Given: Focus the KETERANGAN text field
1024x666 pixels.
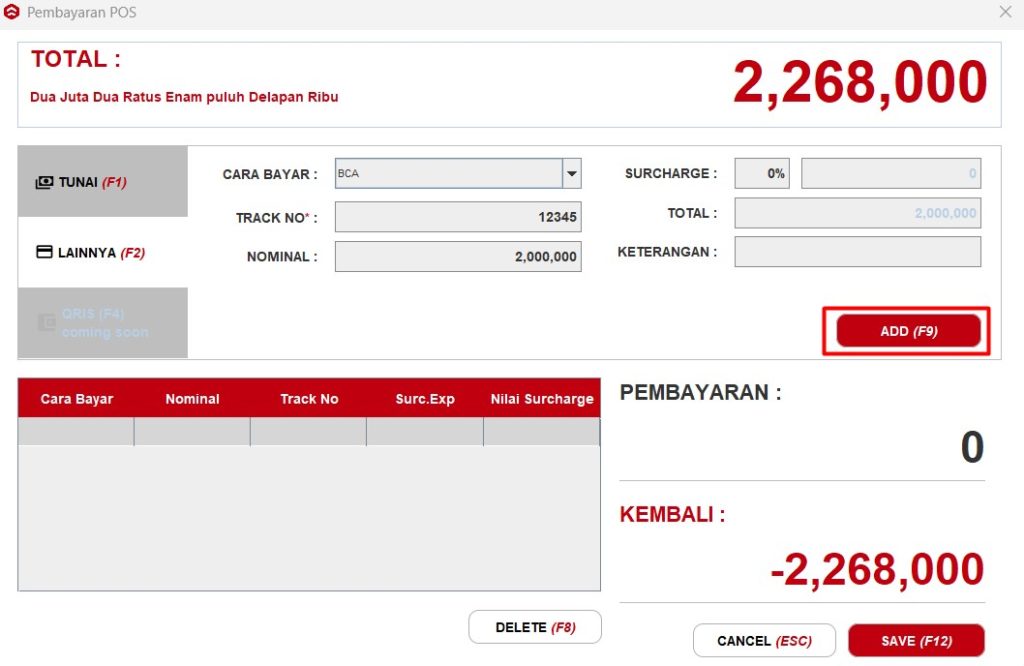Looking at the screenshot, I should click(857, 252).
